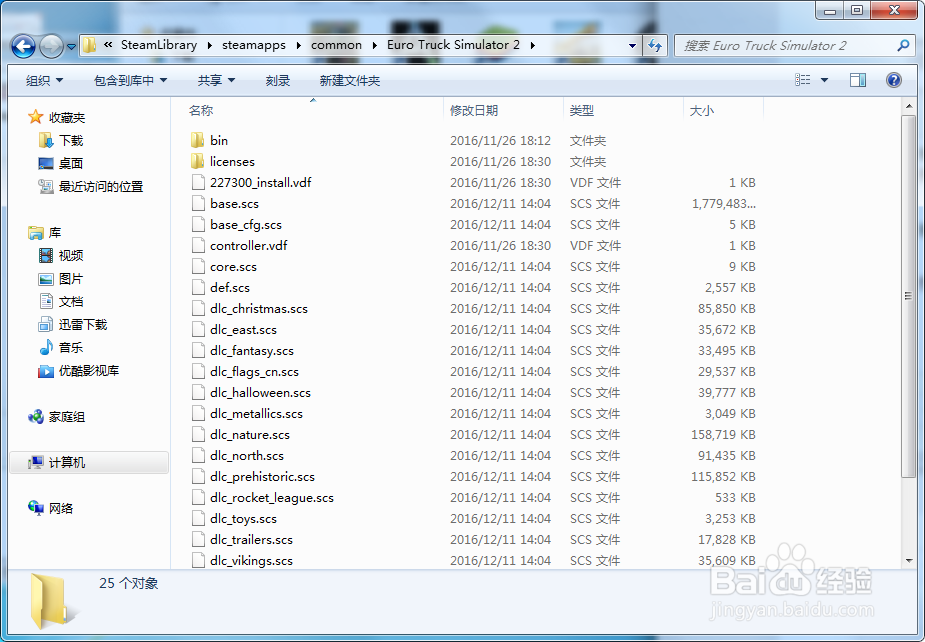Select the dlc_fantasy.scs file icon
This screenshot has width=925, height=642.
point(198,351)
